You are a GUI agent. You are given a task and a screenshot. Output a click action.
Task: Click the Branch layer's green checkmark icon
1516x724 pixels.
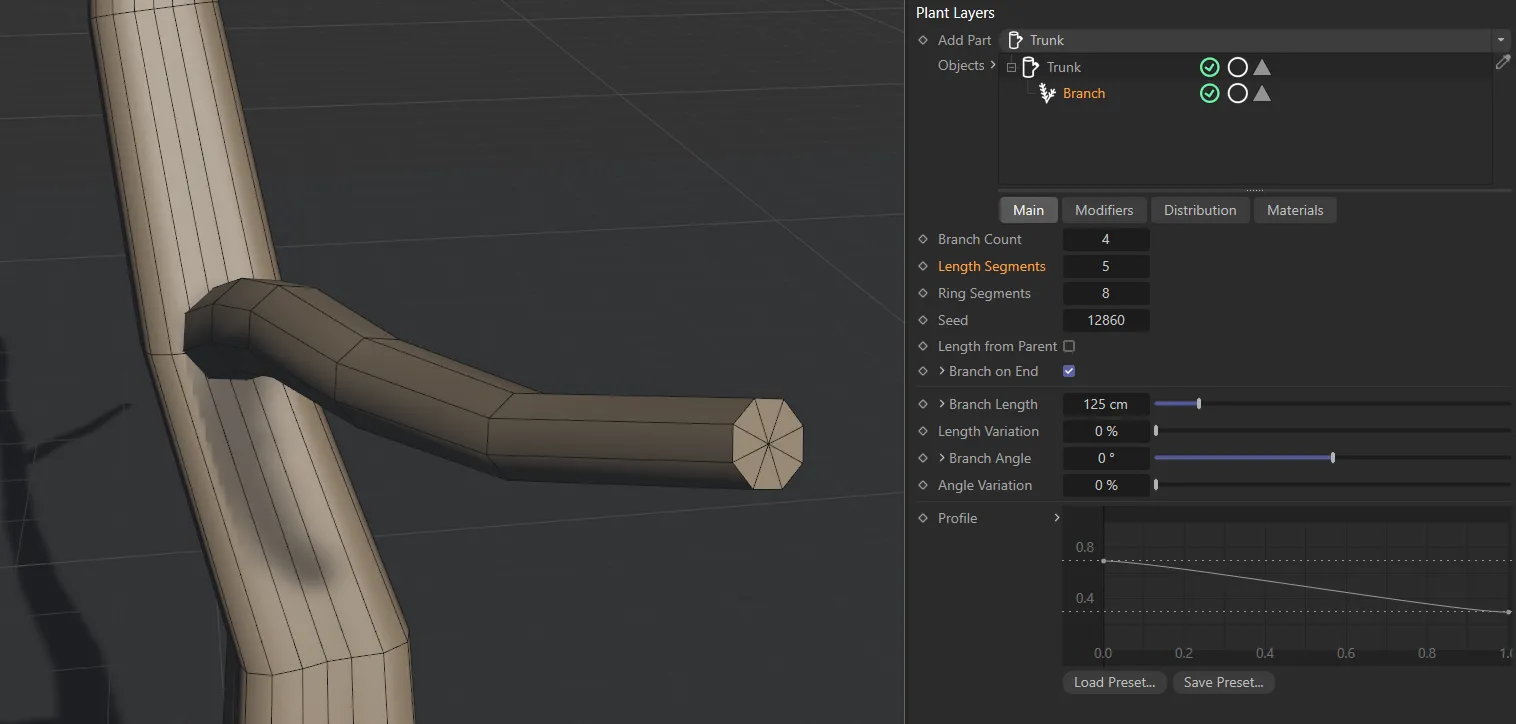point(1209,94)
